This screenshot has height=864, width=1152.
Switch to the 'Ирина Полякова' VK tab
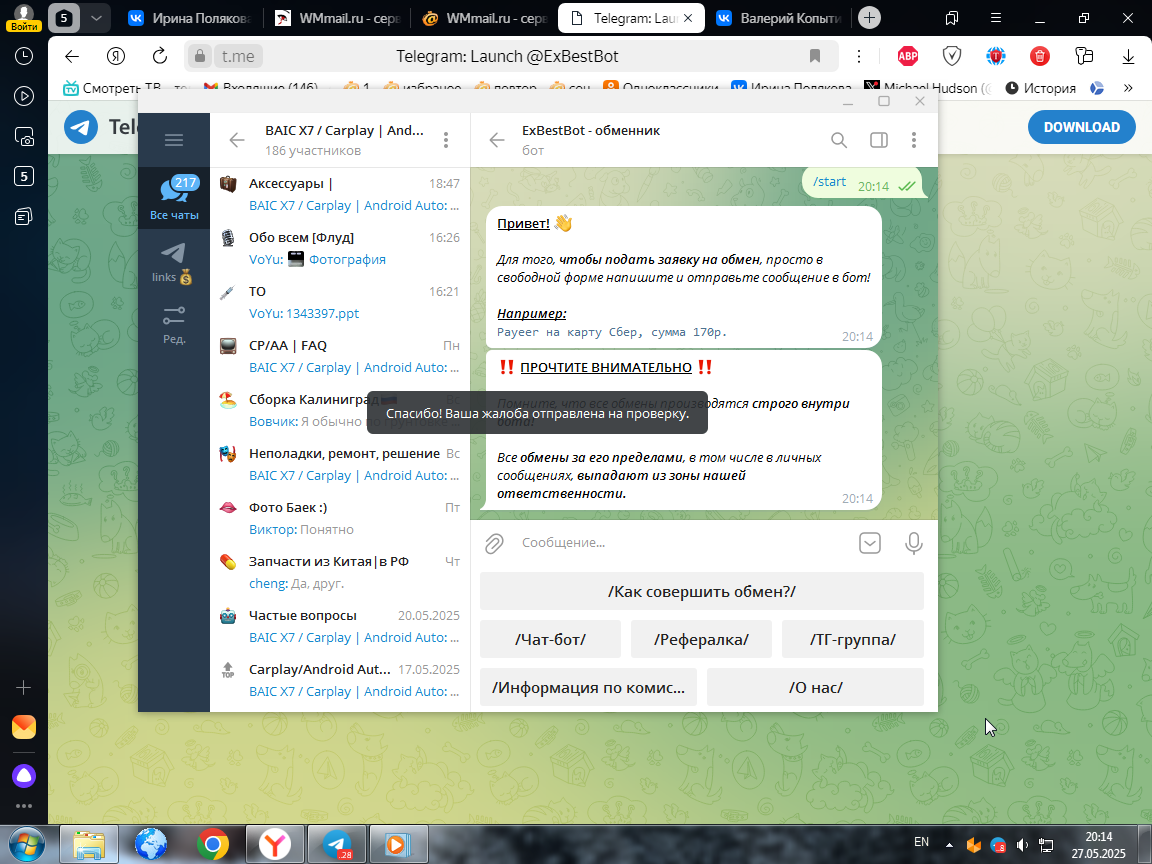(190, 18)
